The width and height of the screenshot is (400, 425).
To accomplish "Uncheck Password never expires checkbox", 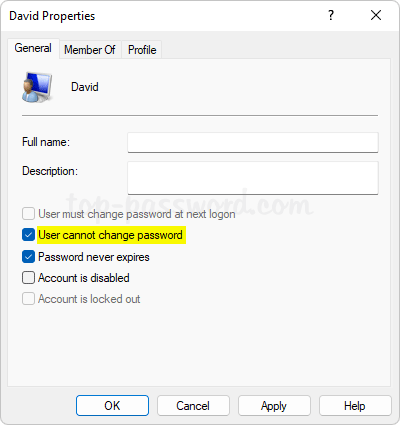I will (x=28, y=257).
